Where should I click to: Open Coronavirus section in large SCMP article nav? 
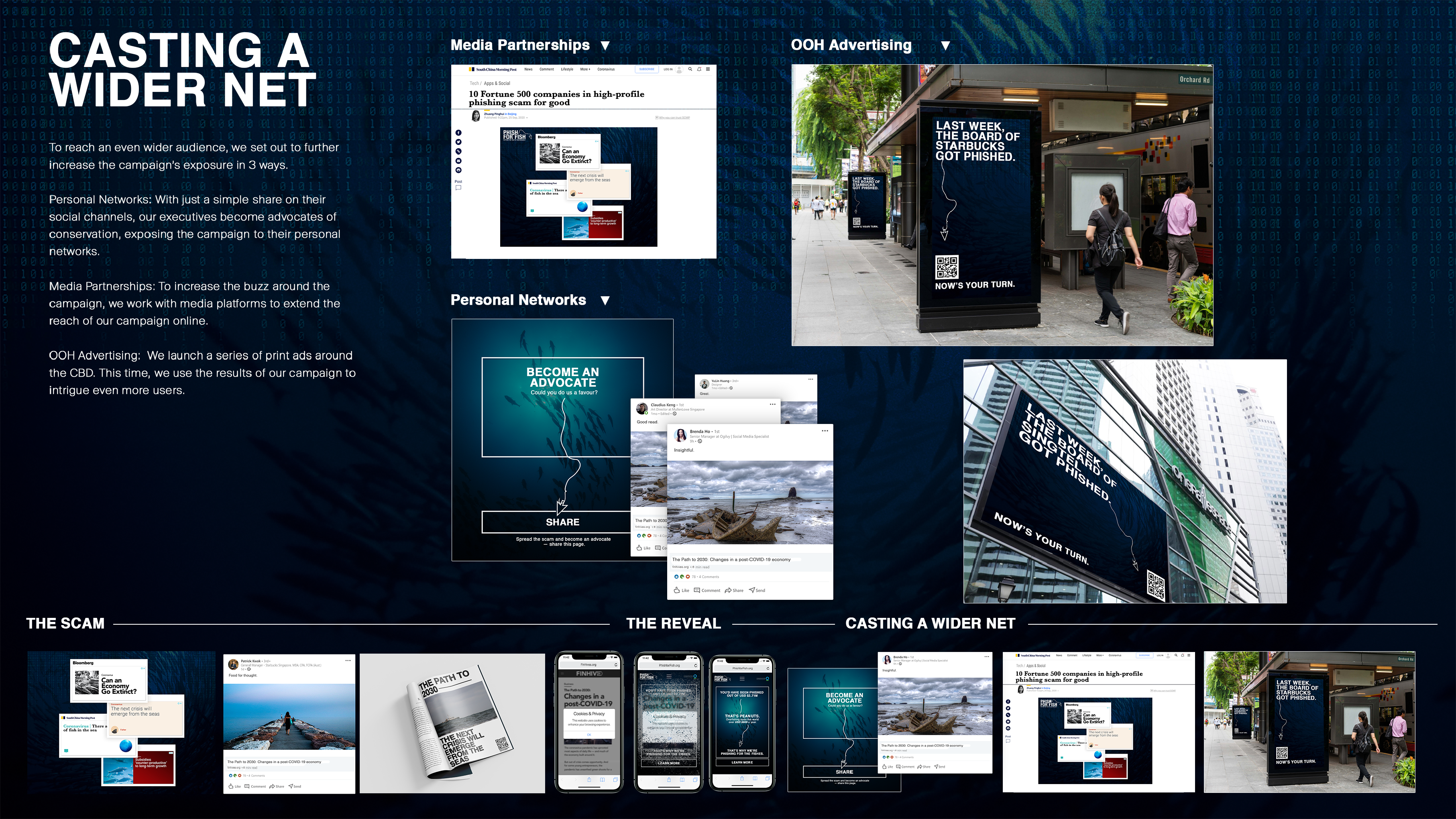click(606, 69)
